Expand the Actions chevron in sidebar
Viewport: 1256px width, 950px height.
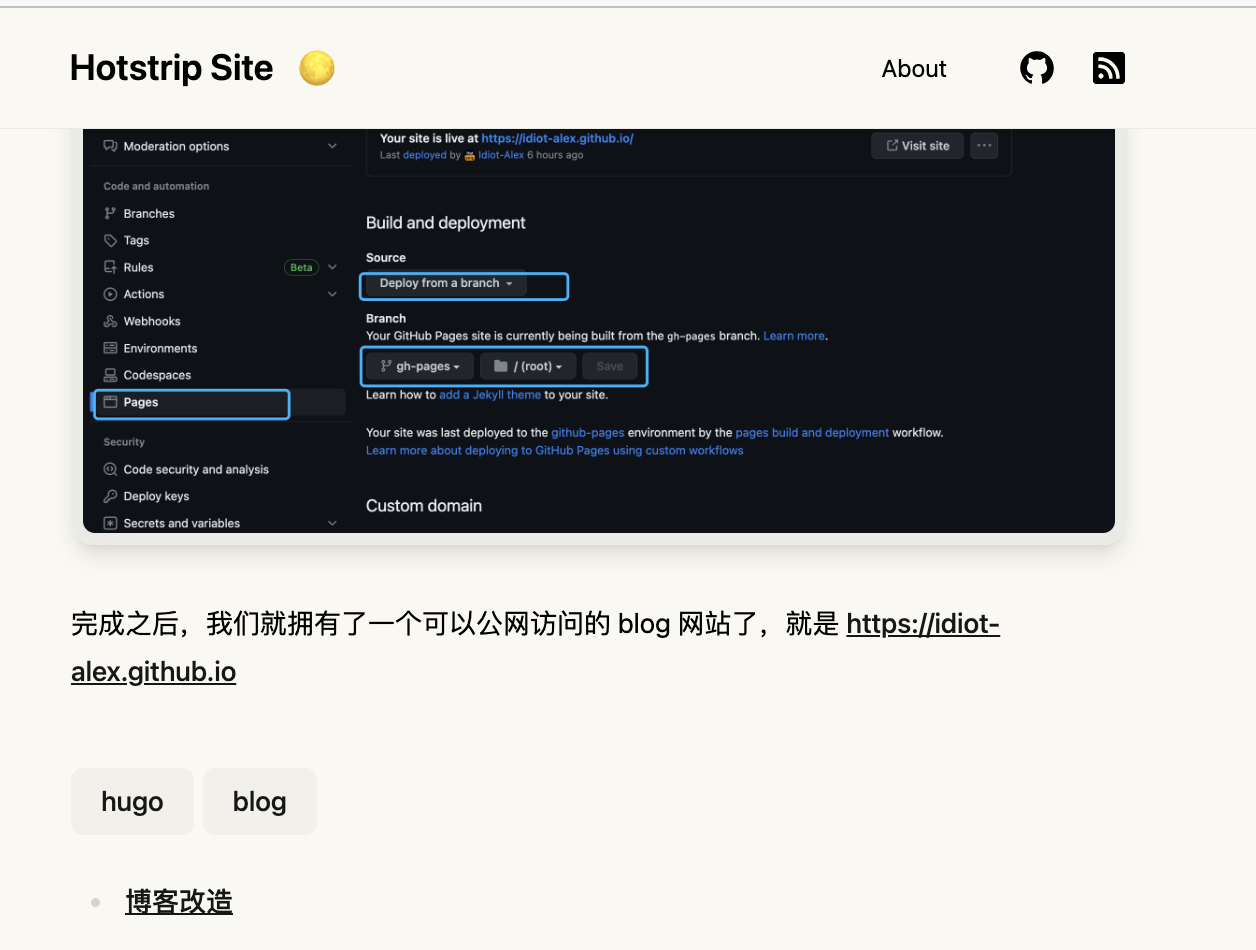332,294
